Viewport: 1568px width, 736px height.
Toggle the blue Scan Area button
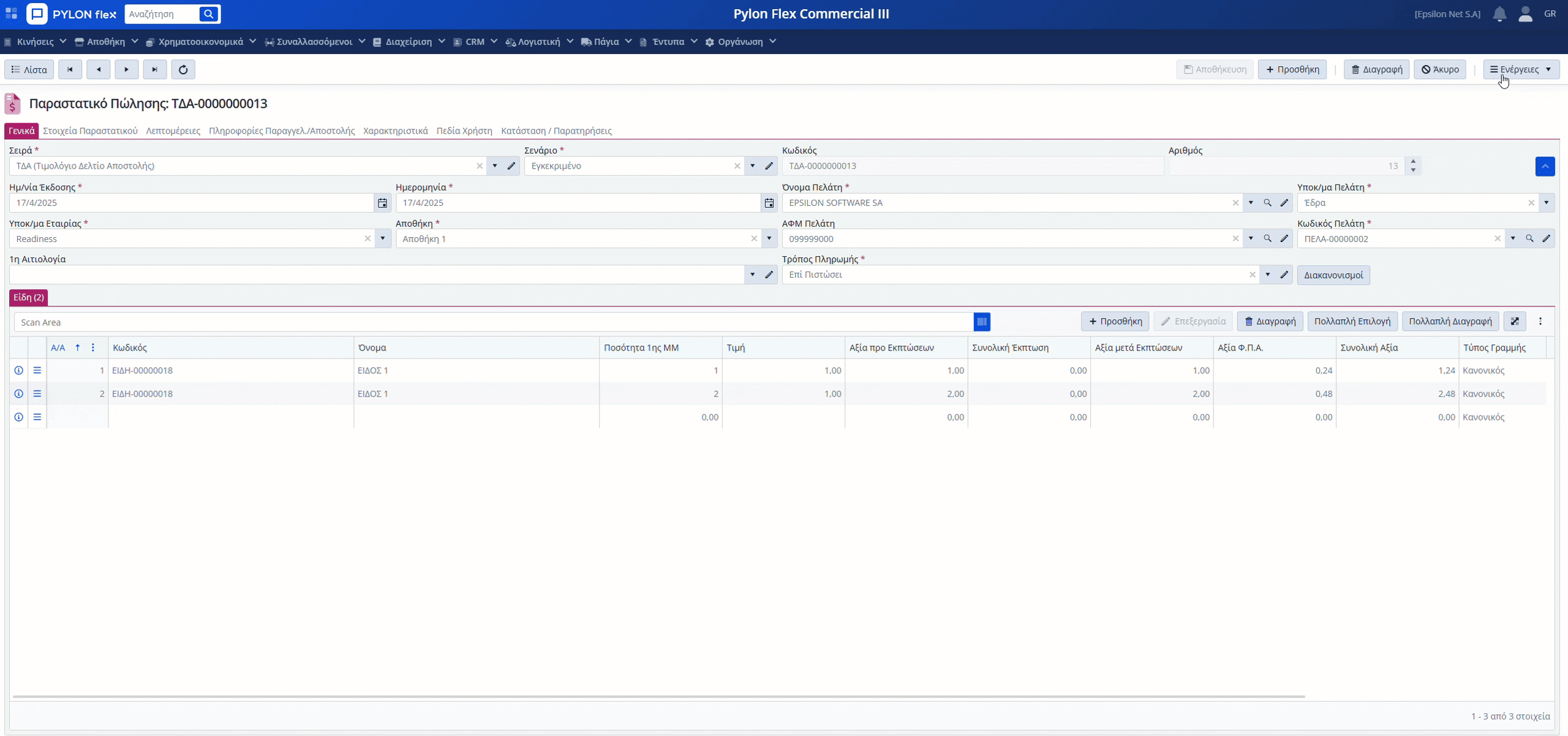click(982, 322)
